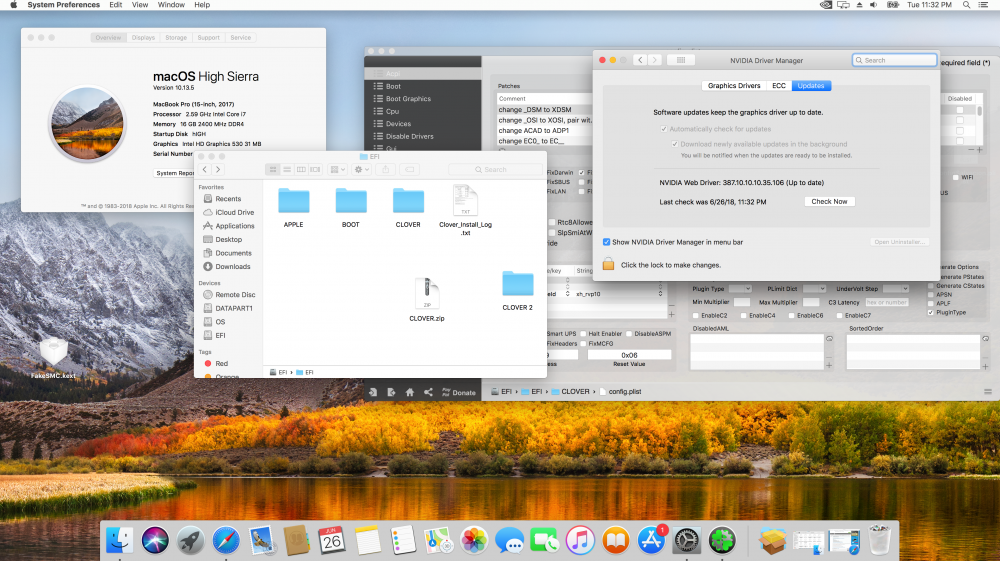The width and height of the screenshot is (1000, 561).
Task: Open Photos from the Dock
Action: (x=474, y=541)
